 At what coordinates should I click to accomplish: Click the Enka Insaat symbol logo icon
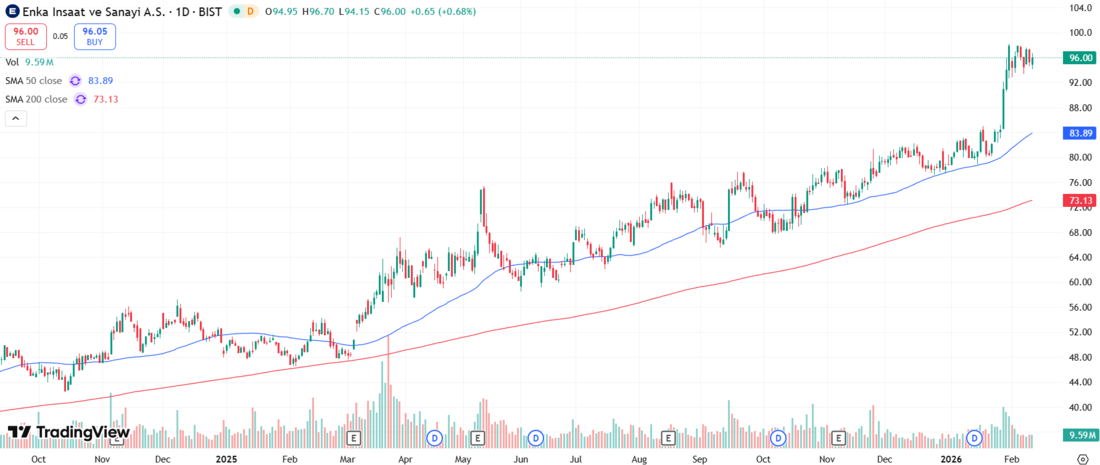(12, 11)
